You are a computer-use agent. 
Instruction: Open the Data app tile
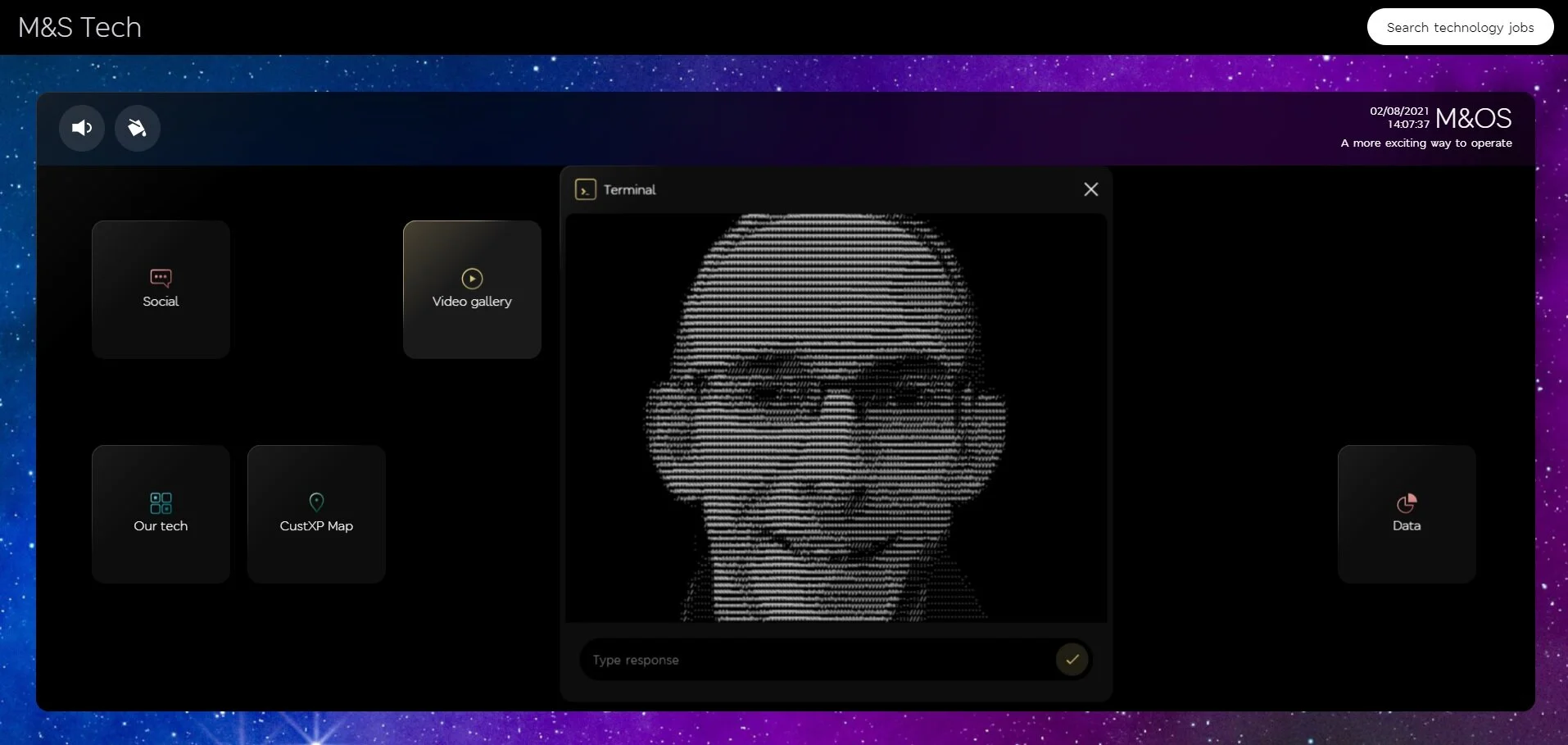[x=1407, y=514]
